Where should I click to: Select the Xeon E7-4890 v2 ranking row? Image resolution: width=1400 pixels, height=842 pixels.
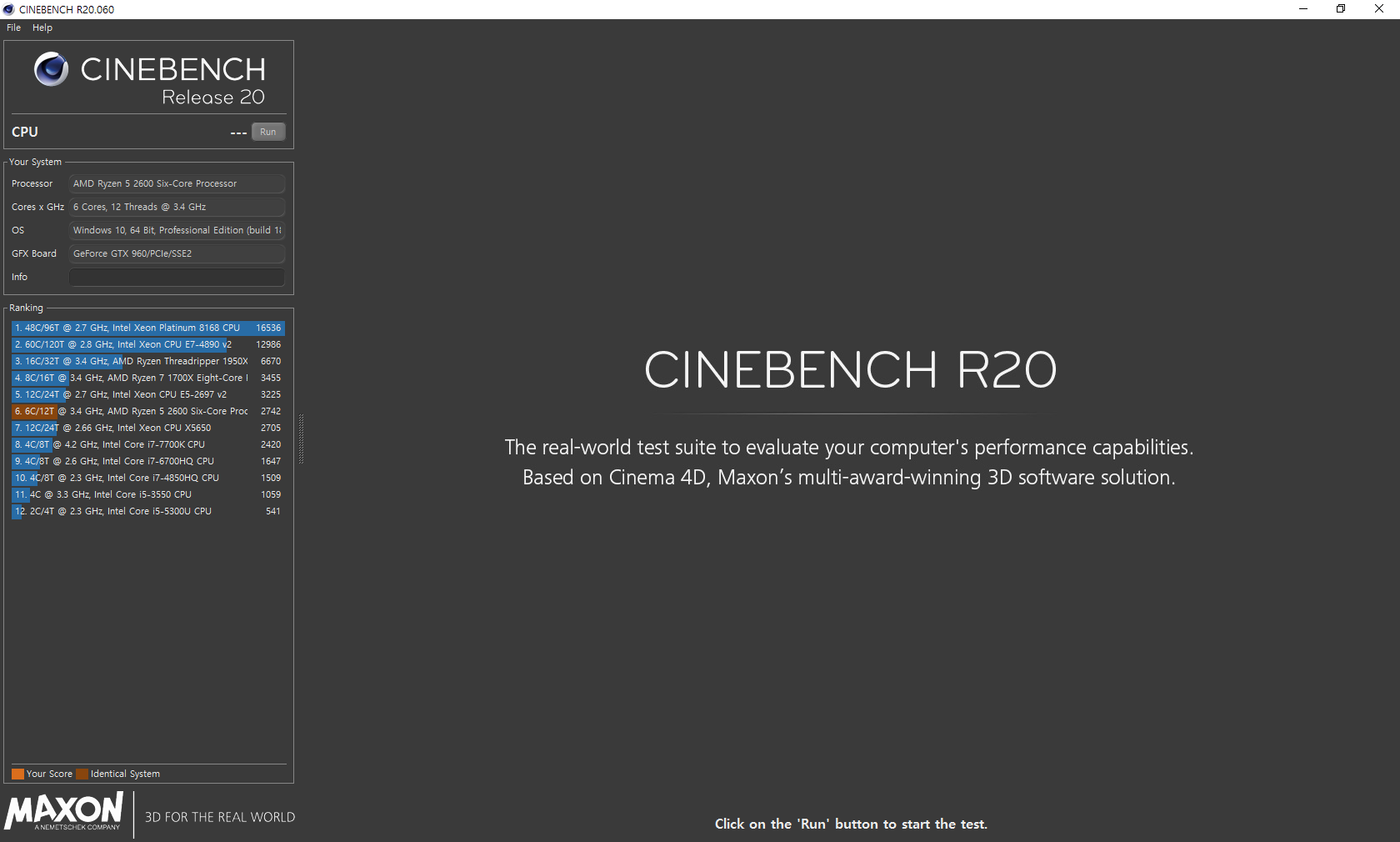[148, 344]
